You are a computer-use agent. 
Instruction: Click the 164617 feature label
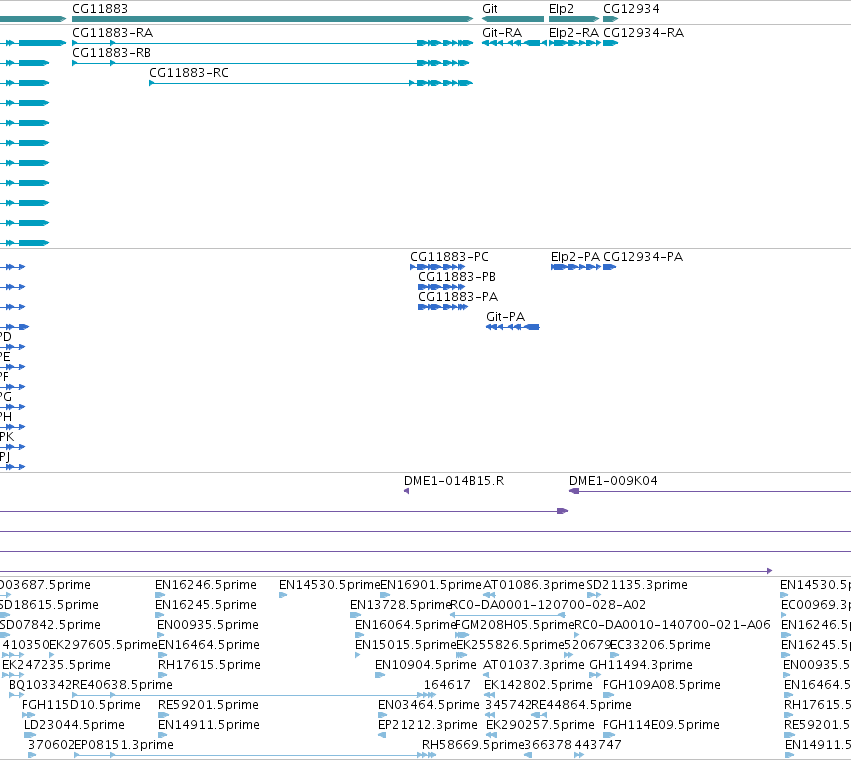point(447,685)
